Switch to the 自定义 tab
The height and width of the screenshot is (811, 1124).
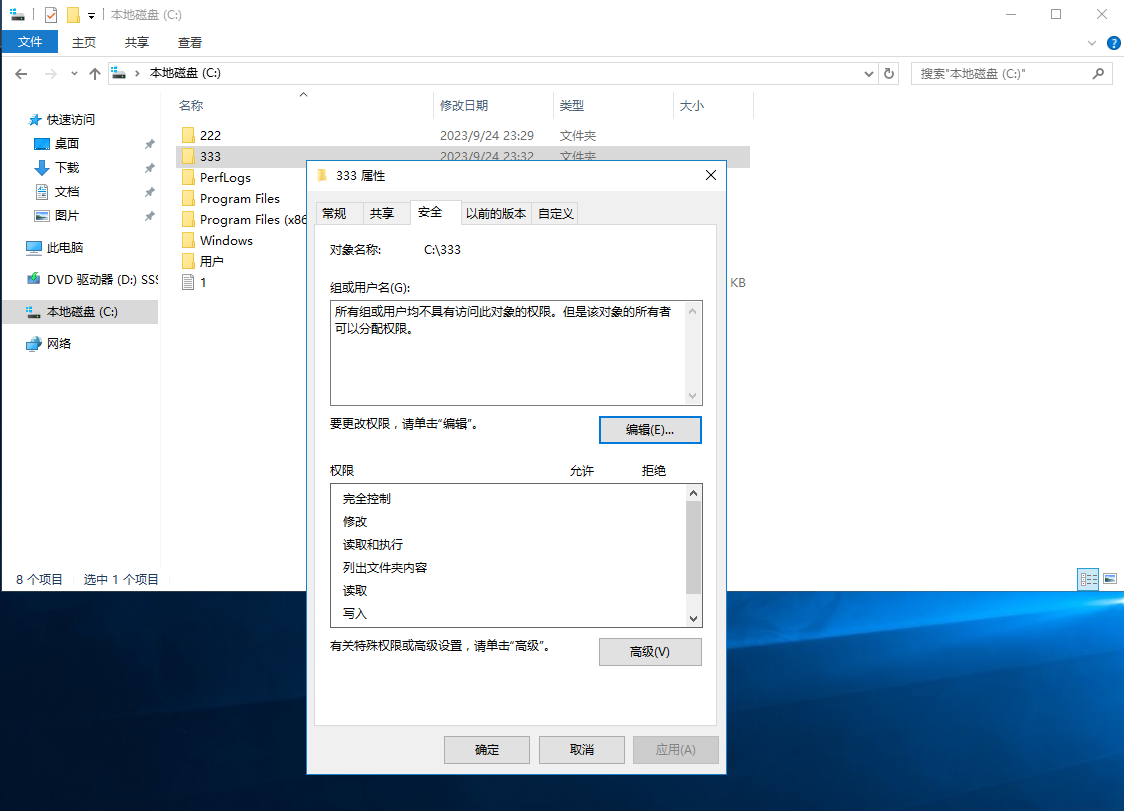pos(556,214)
